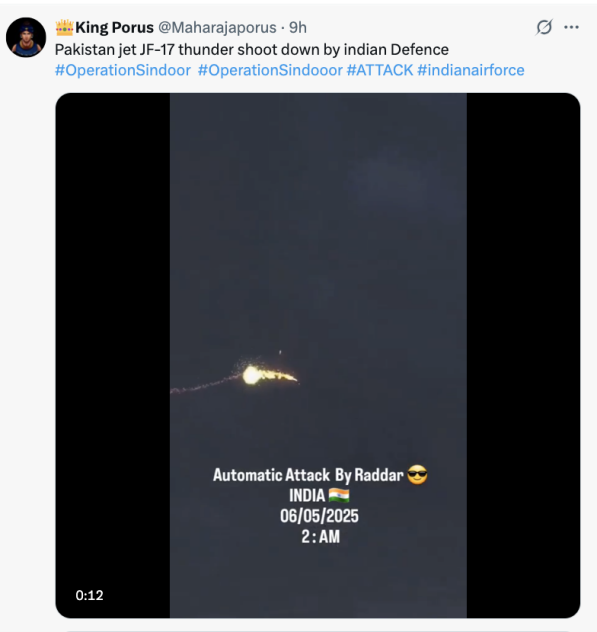Open the misspelled #OperationSindooor hashtag
Viewport: 597px width, 632px height.
click(x=270, y=70)
